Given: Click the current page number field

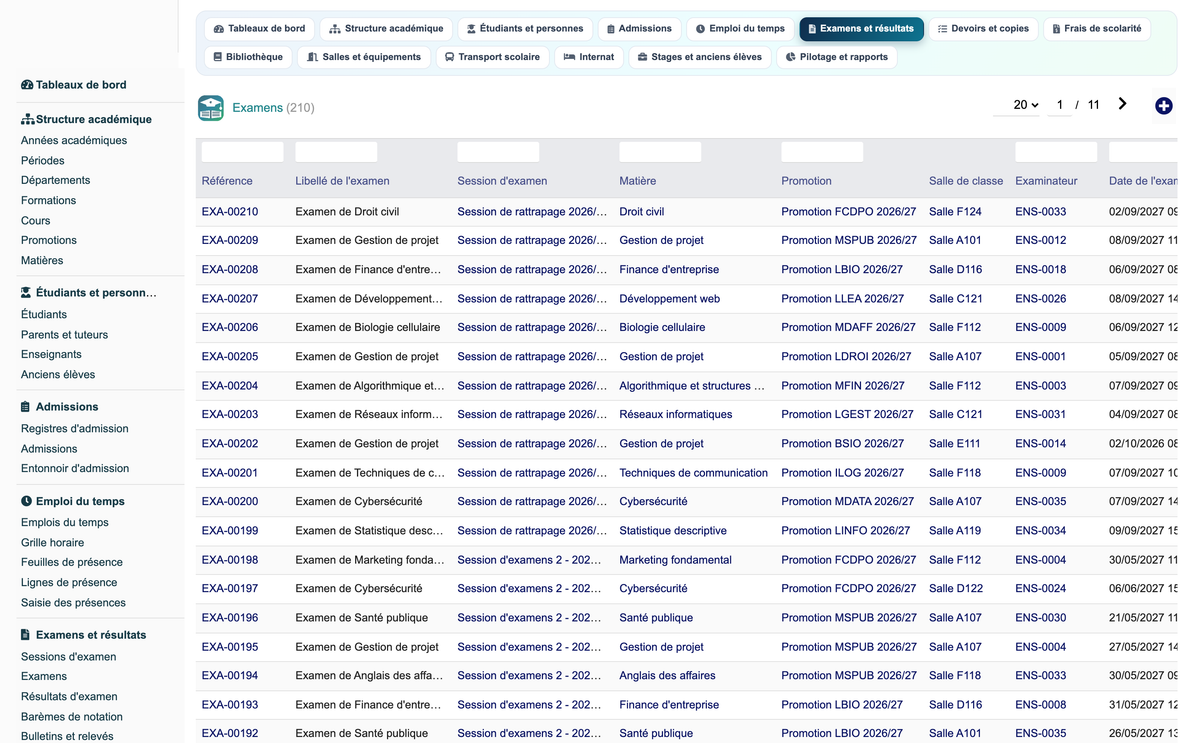Looking at the screenshot, I should 1060,105.
